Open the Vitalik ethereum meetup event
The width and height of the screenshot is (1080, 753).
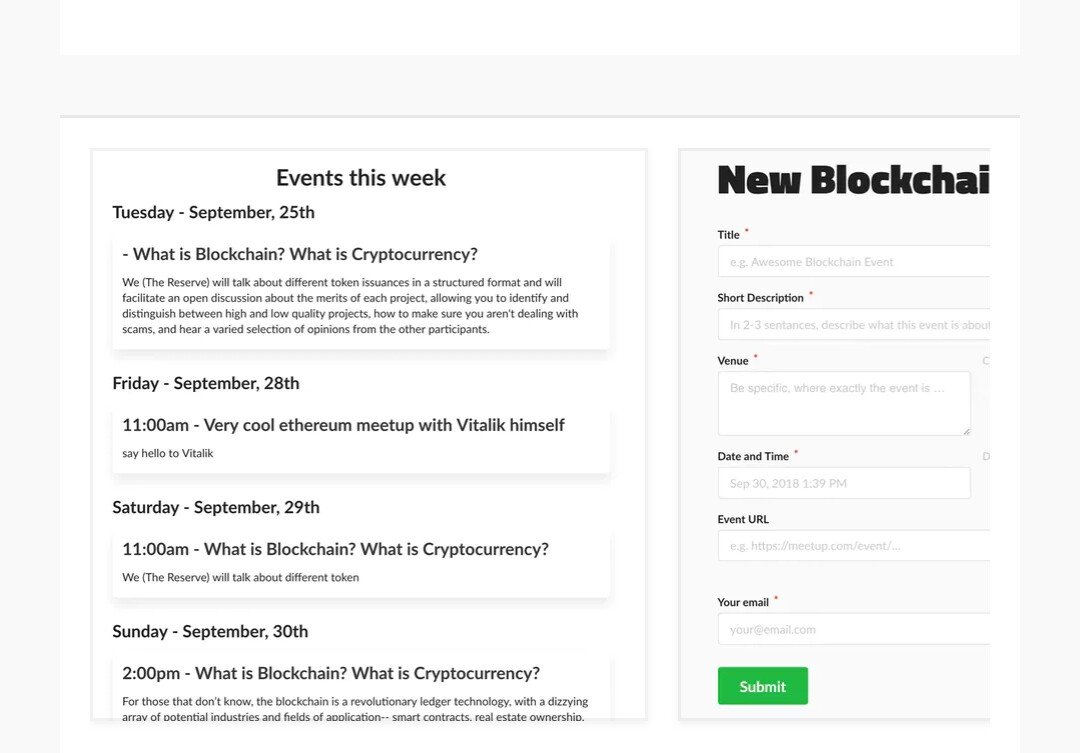(361, 441)
